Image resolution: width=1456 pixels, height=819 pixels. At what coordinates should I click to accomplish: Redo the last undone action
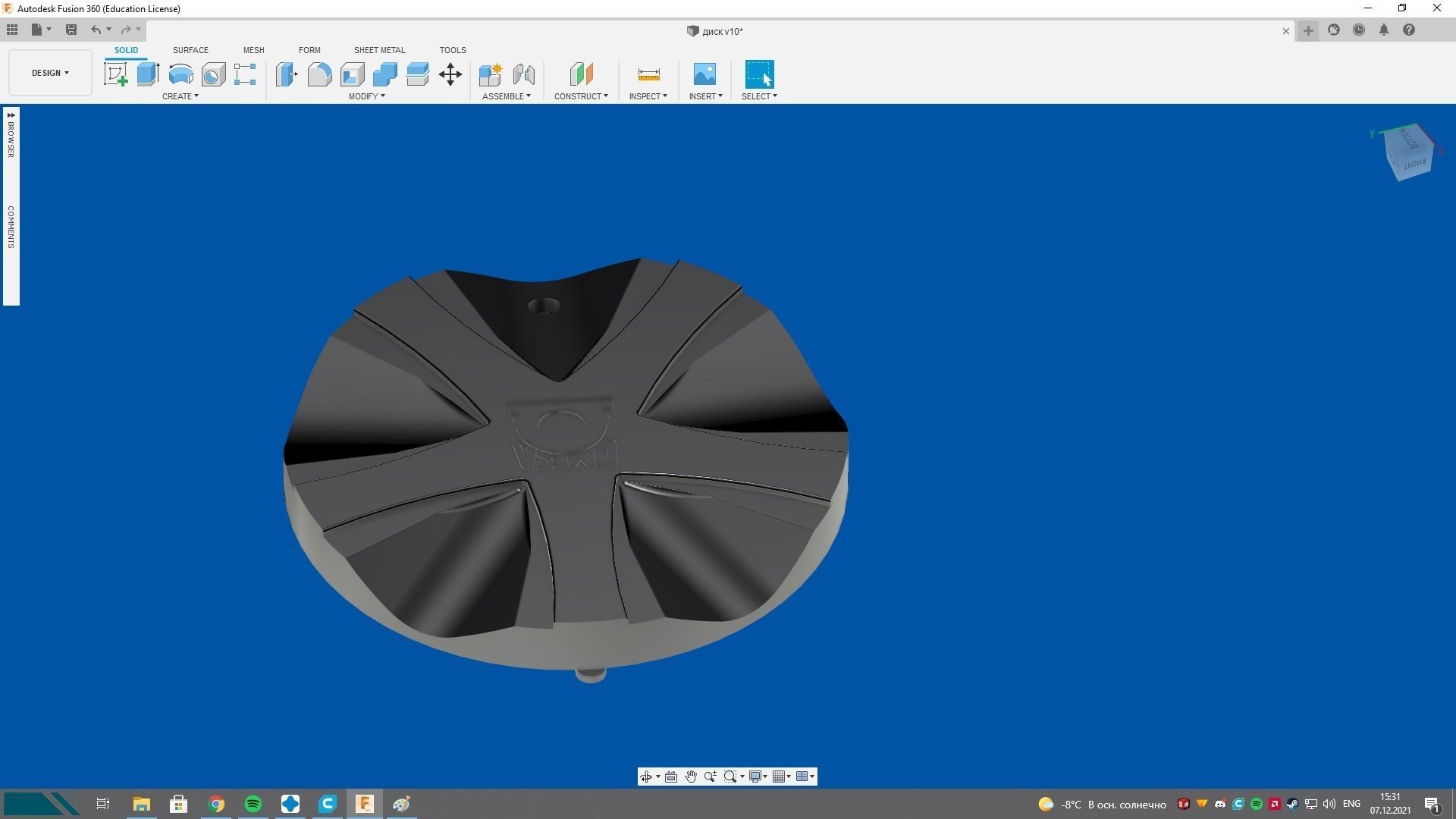click(x=126, y=30)
